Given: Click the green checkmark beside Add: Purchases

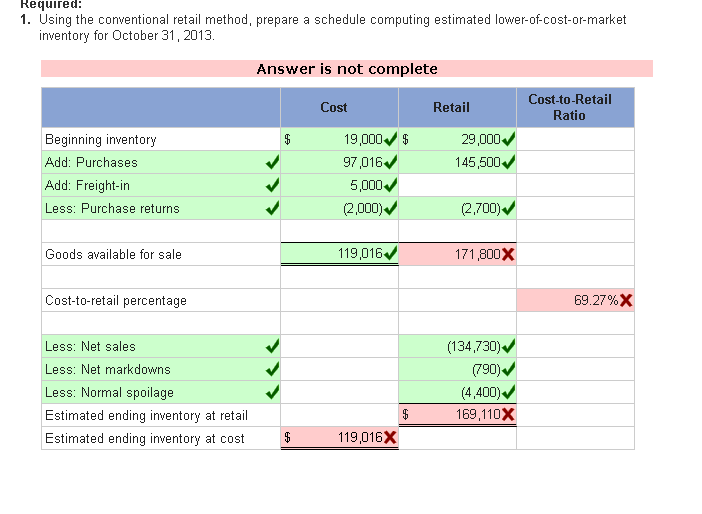Looking at the screenshot, I should coord(272,162).
